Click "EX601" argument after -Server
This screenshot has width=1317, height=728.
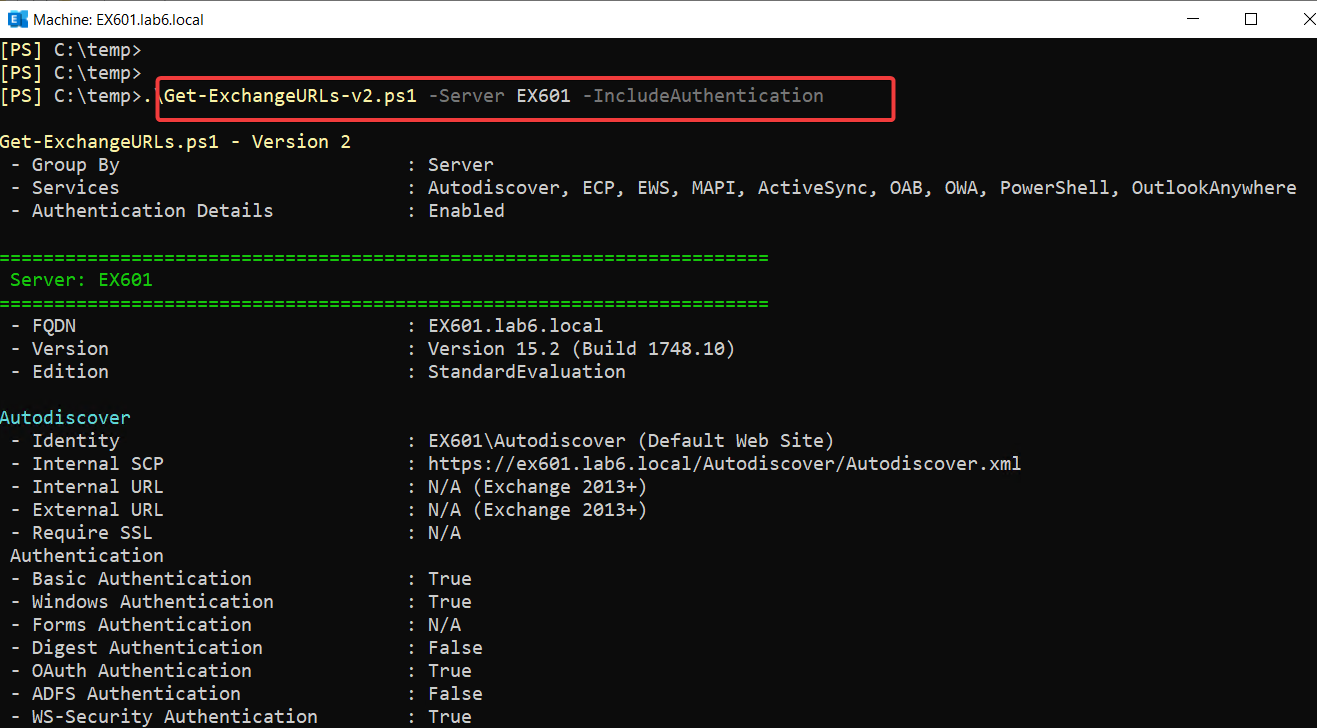pos(543,96)
